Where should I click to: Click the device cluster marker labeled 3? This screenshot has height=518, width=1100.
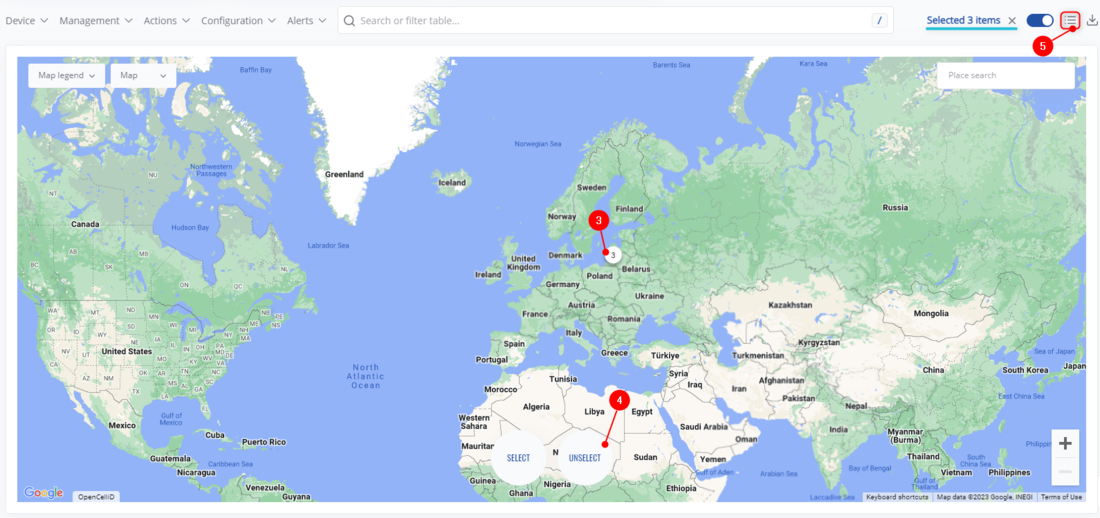(x=613, y=255)
